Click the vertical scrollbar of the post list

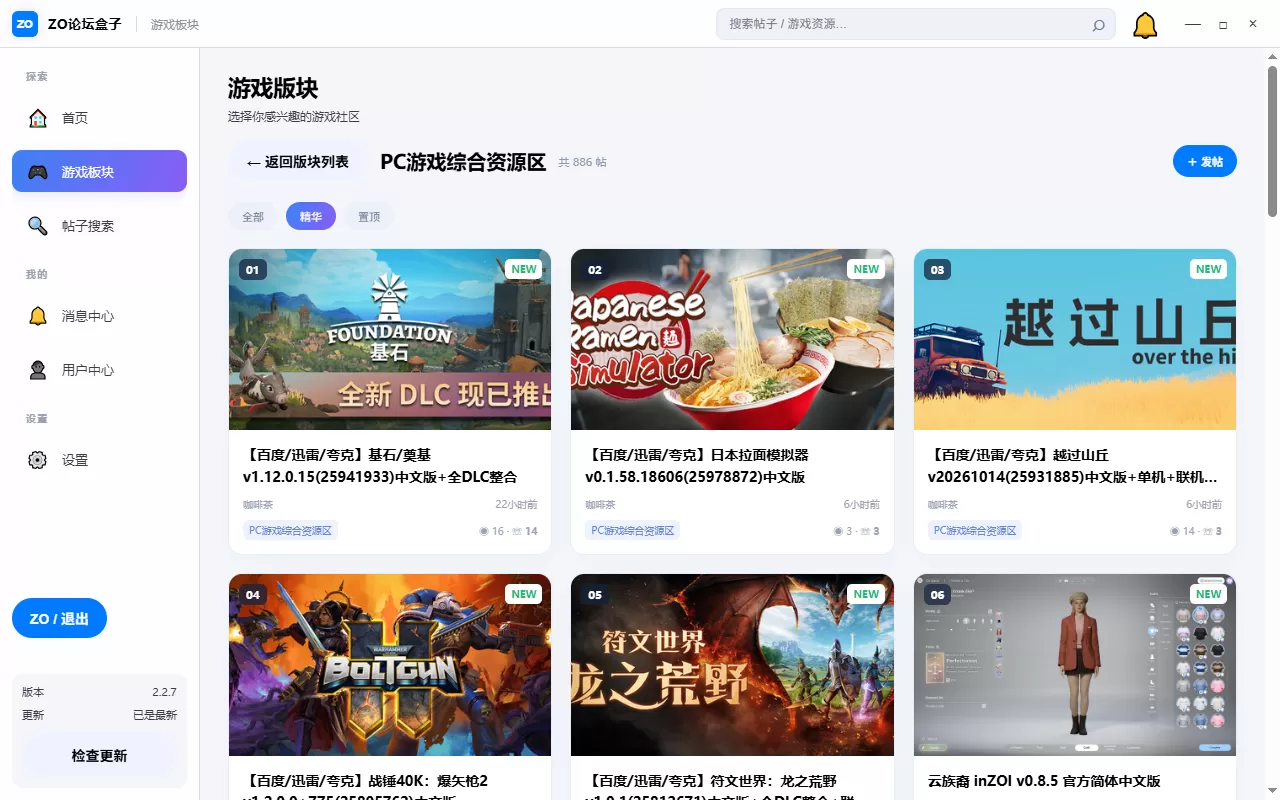1272,140
